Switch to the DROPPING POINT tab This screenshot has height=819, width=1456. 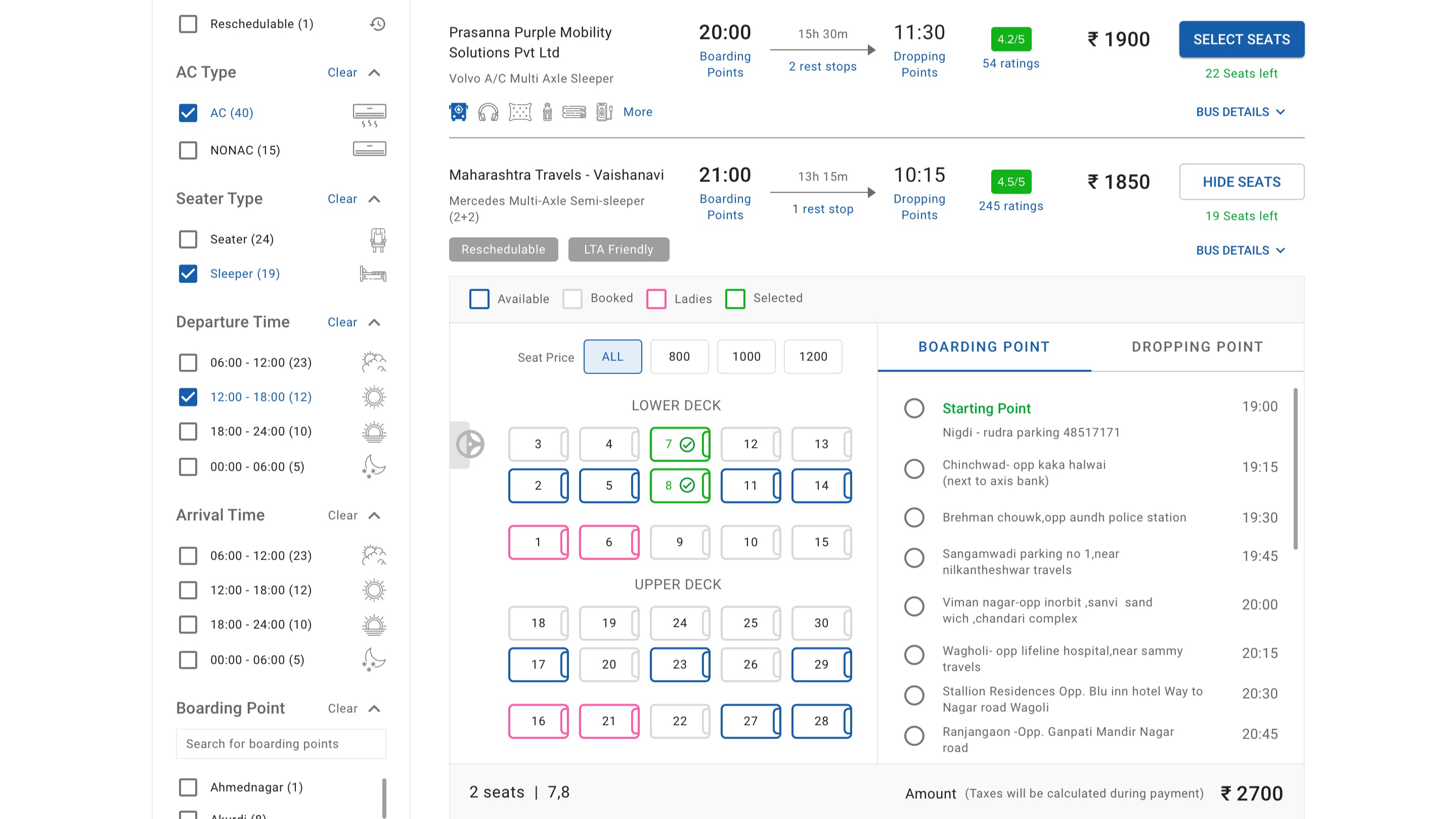coord(1197,347)
